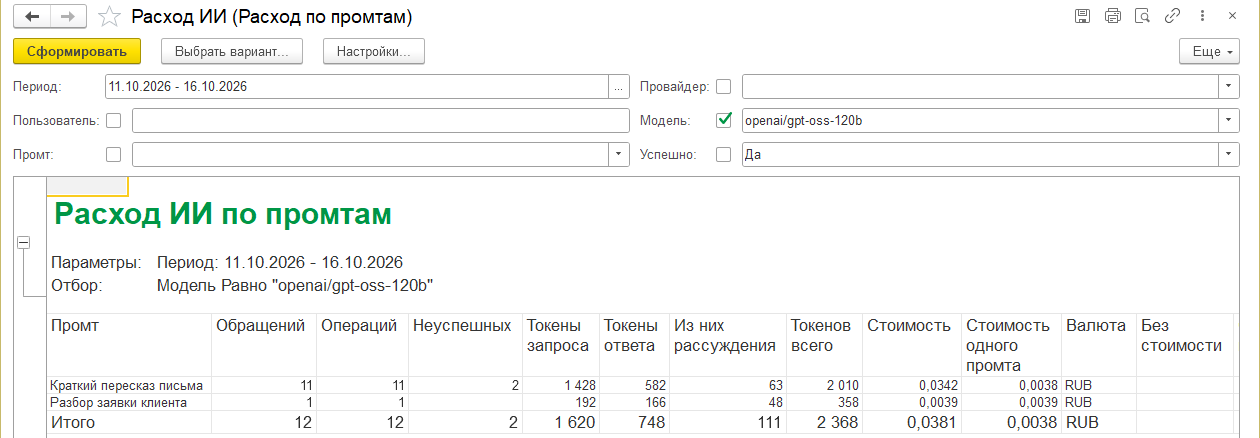Enable the Пользователь filter checkbox

(114, 121)
